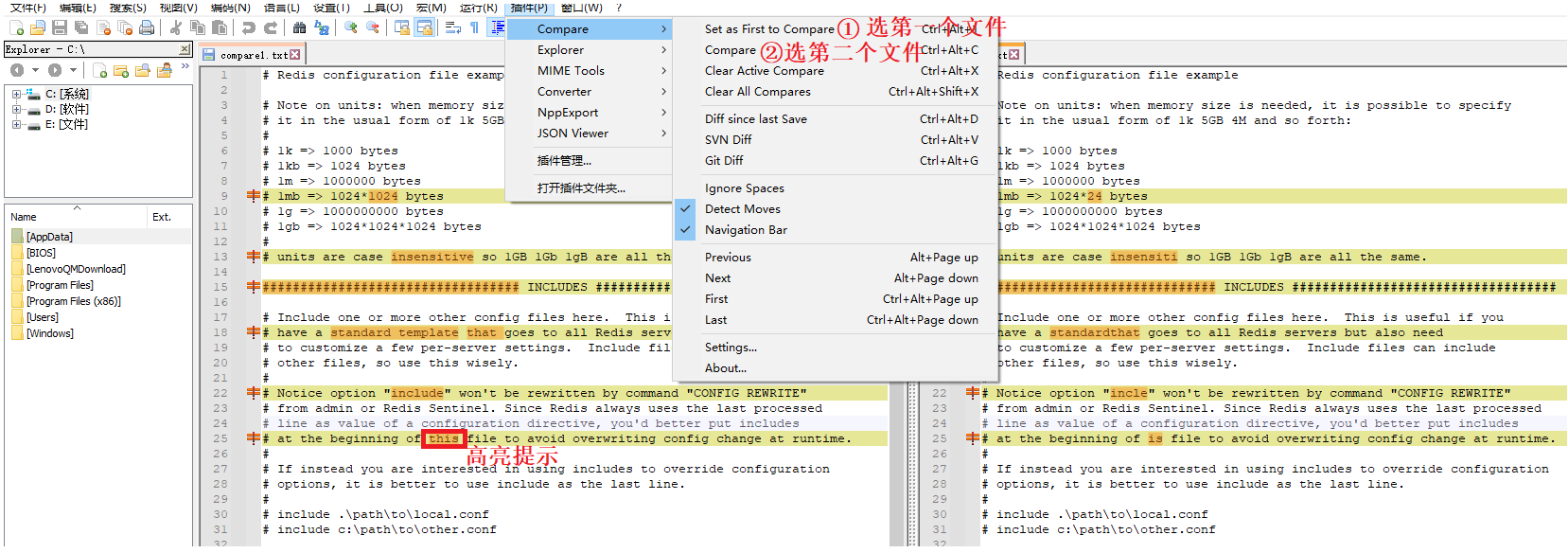Choose 打开插件文件夹... entry
Screen dimensions: 1568x553
590,188
